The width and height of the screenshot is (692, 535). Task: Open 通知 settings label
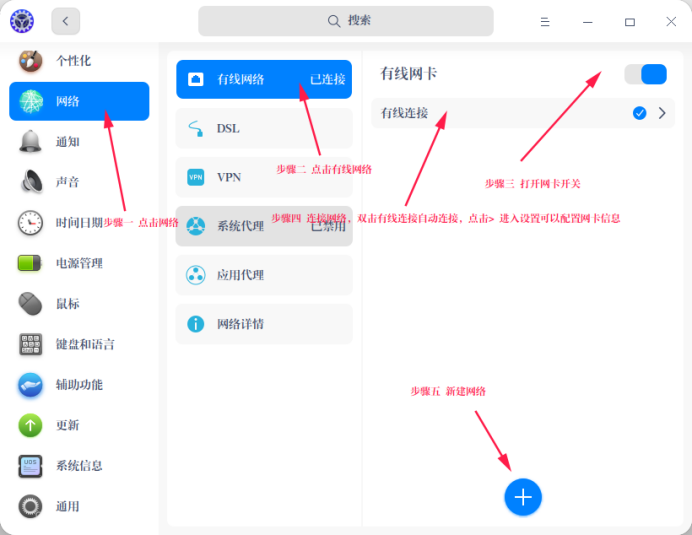(x=68, y=142)
